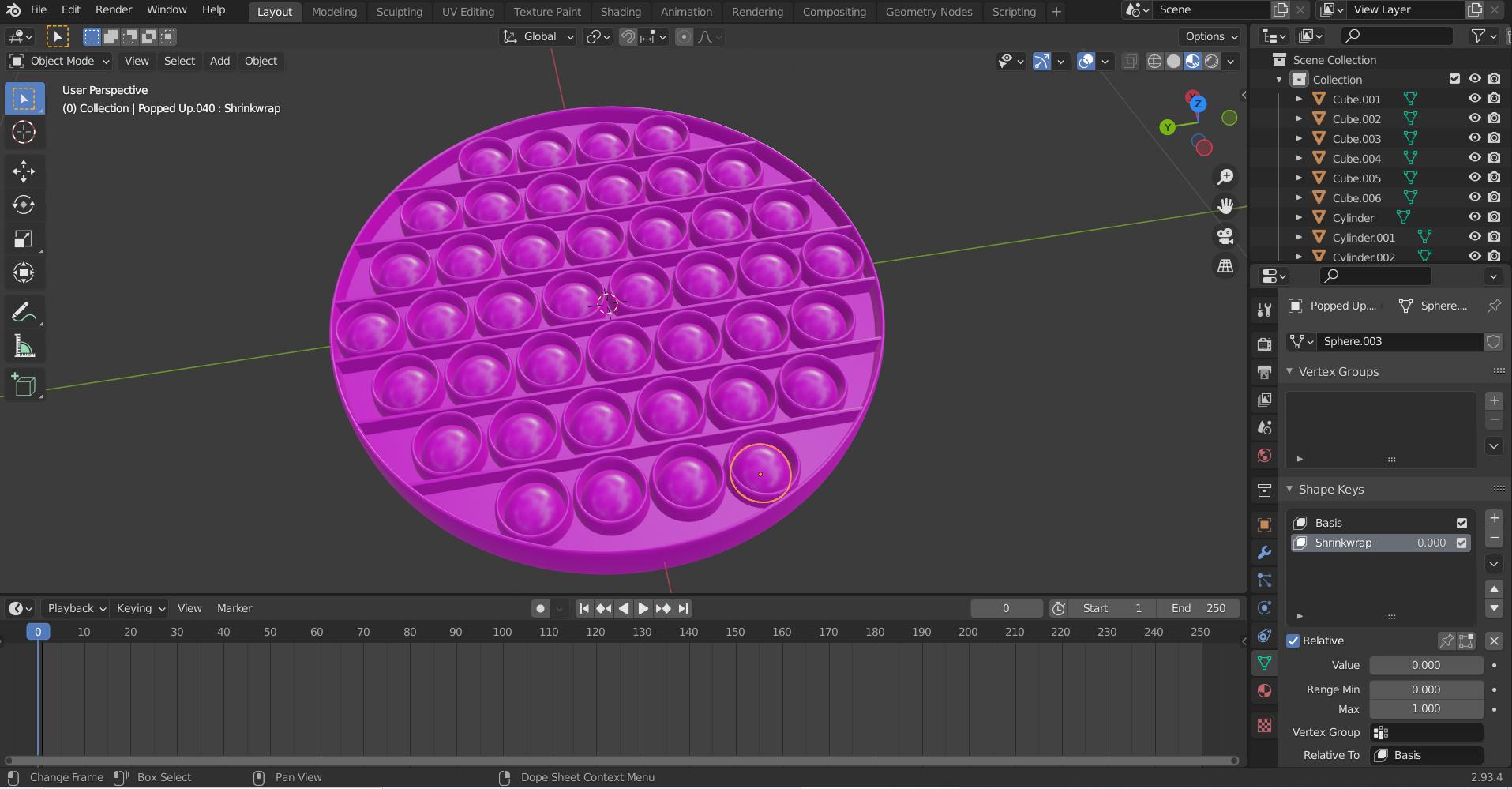Select the Rotate tool
1512x789 pixels.
[24, 205]
